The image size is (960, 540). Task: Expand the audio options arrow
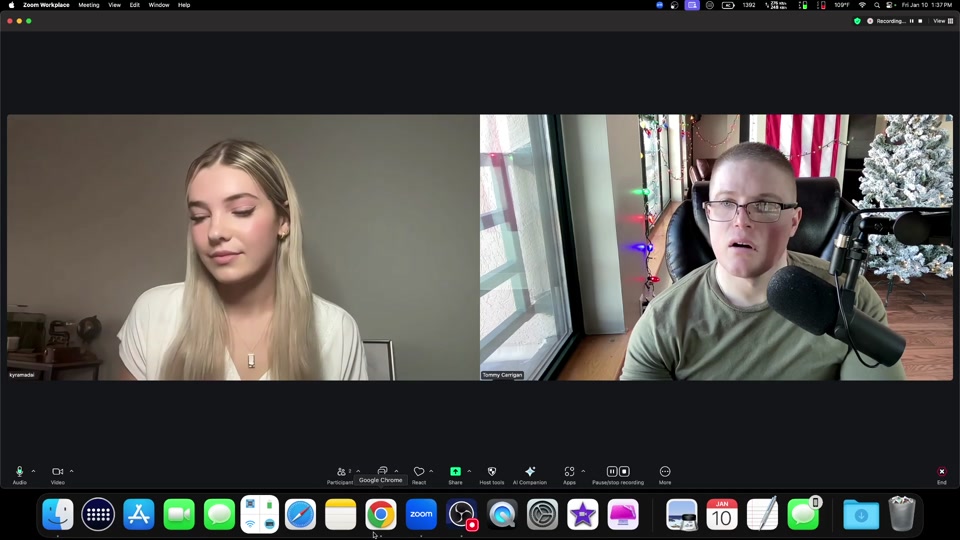pyautogui.click(x=33, y=471)
